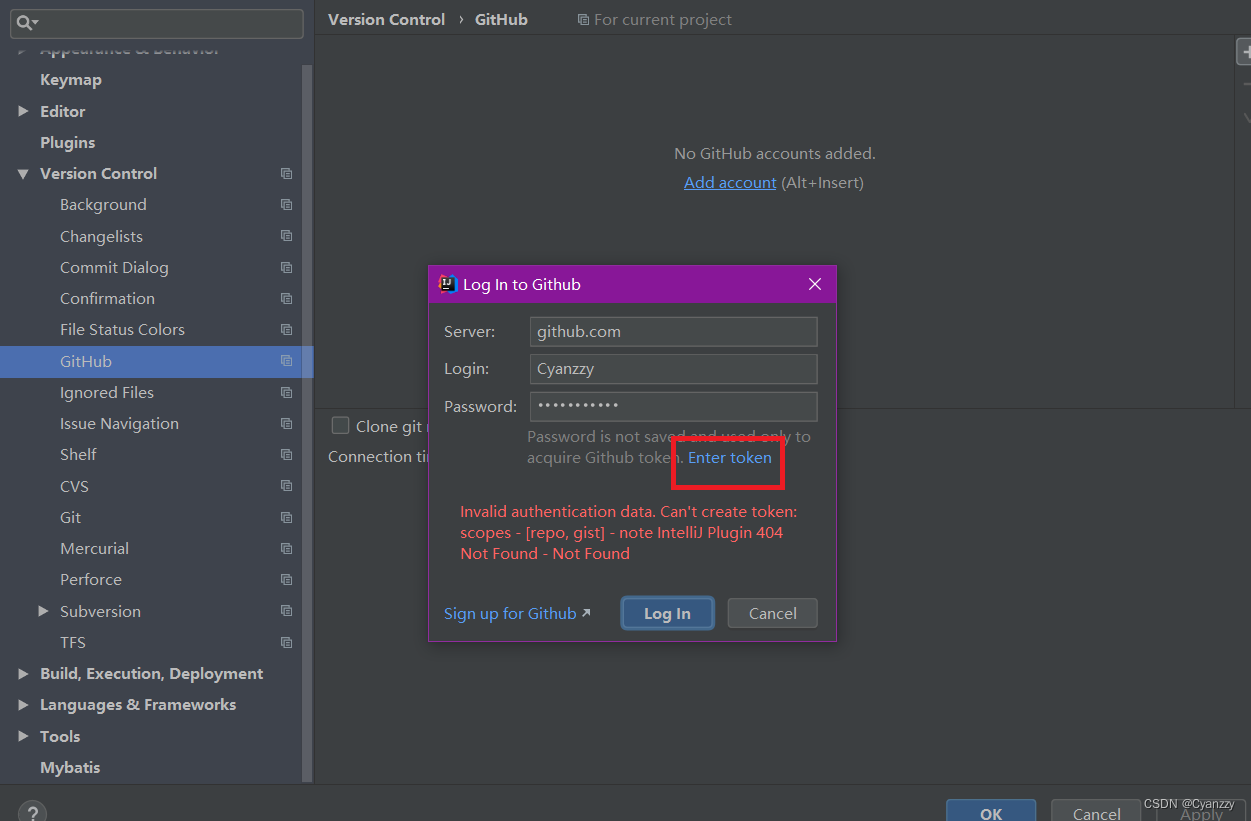Screen dimensions: 1251x821
Task: Open the Plugins settings page
Action: pos(68,142)
